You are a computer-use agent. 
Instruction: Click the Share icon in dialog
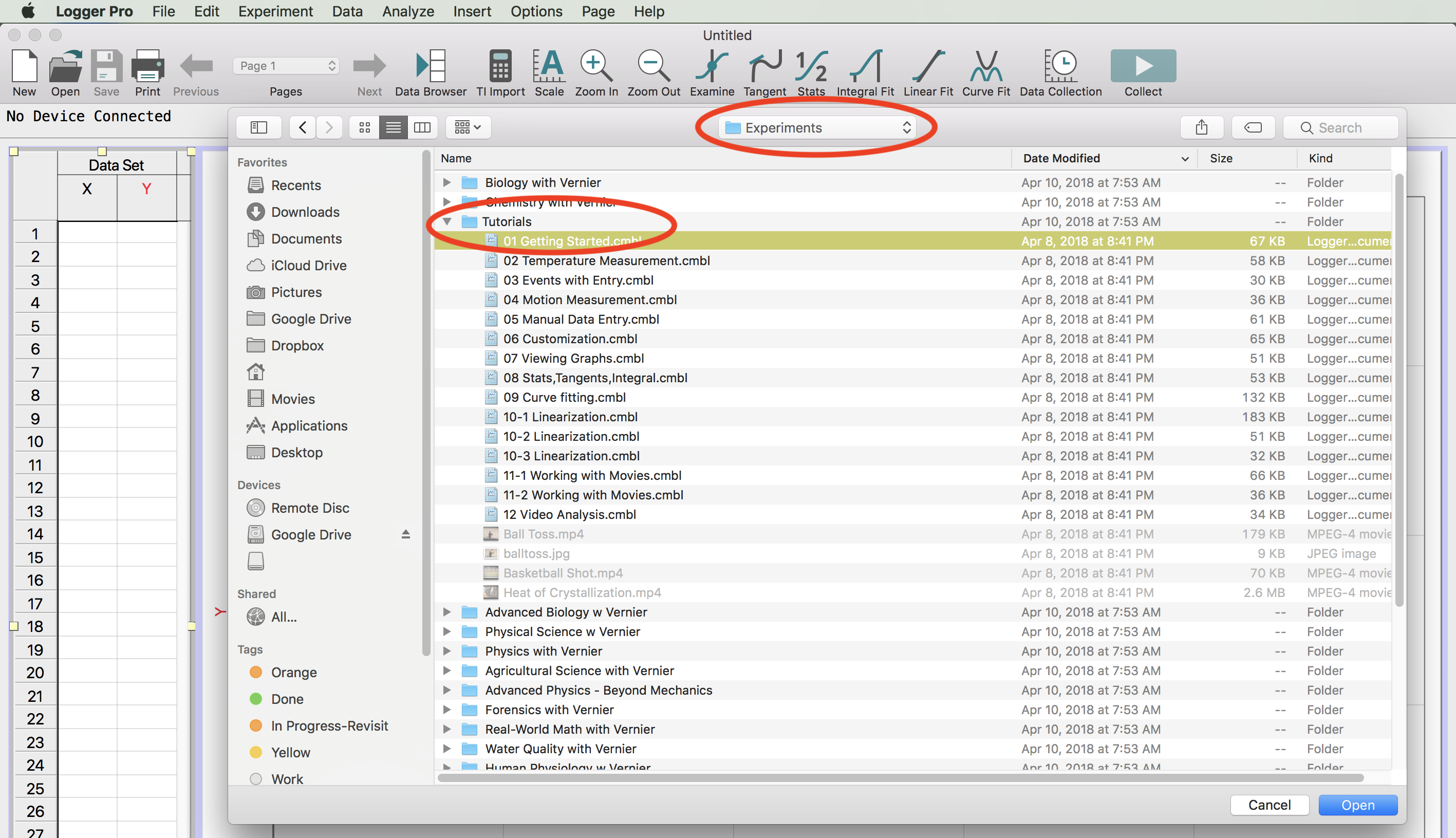[1202, 127]
